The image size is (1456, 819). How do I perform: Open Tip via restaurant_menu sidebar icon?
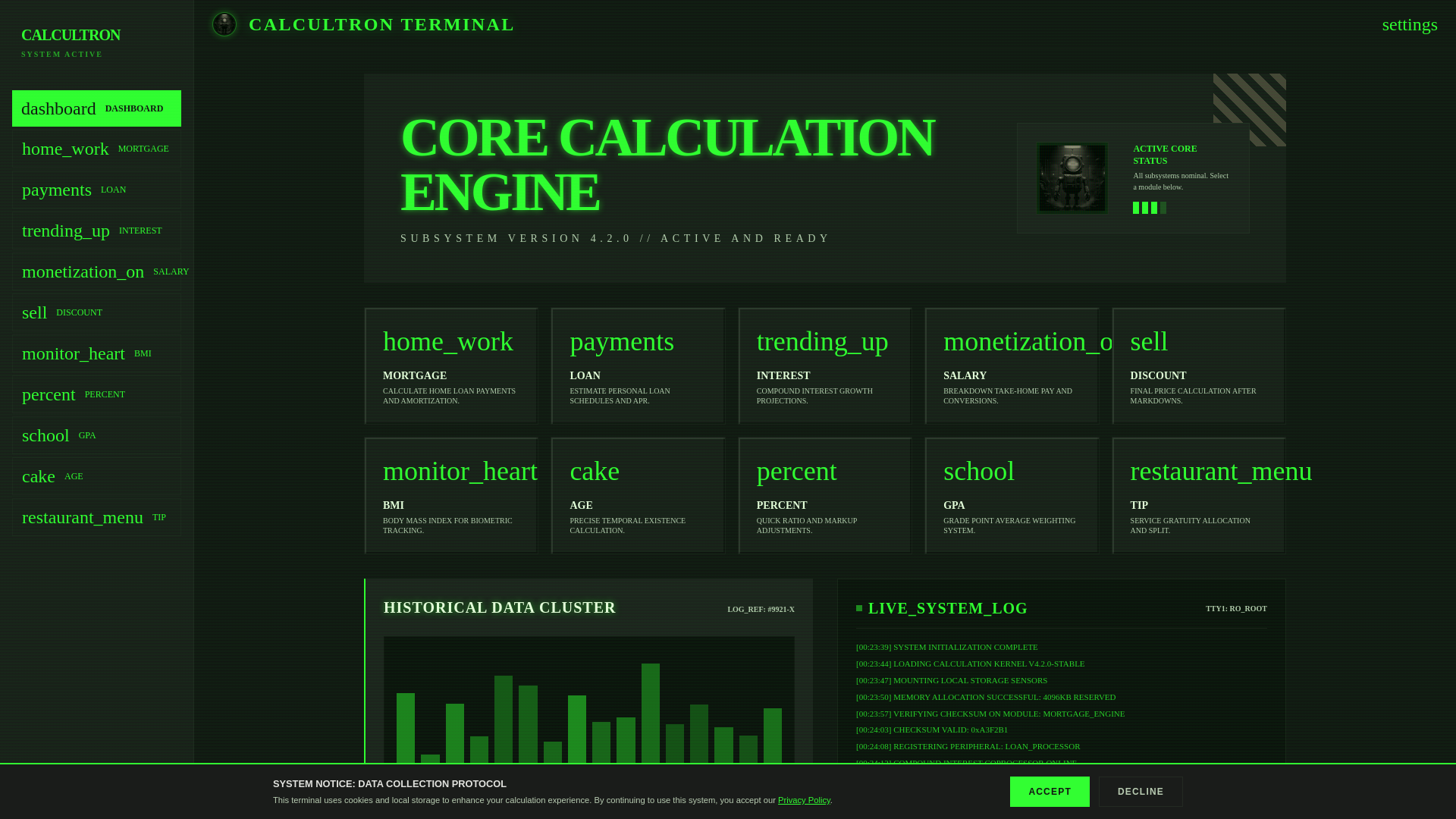83,517
